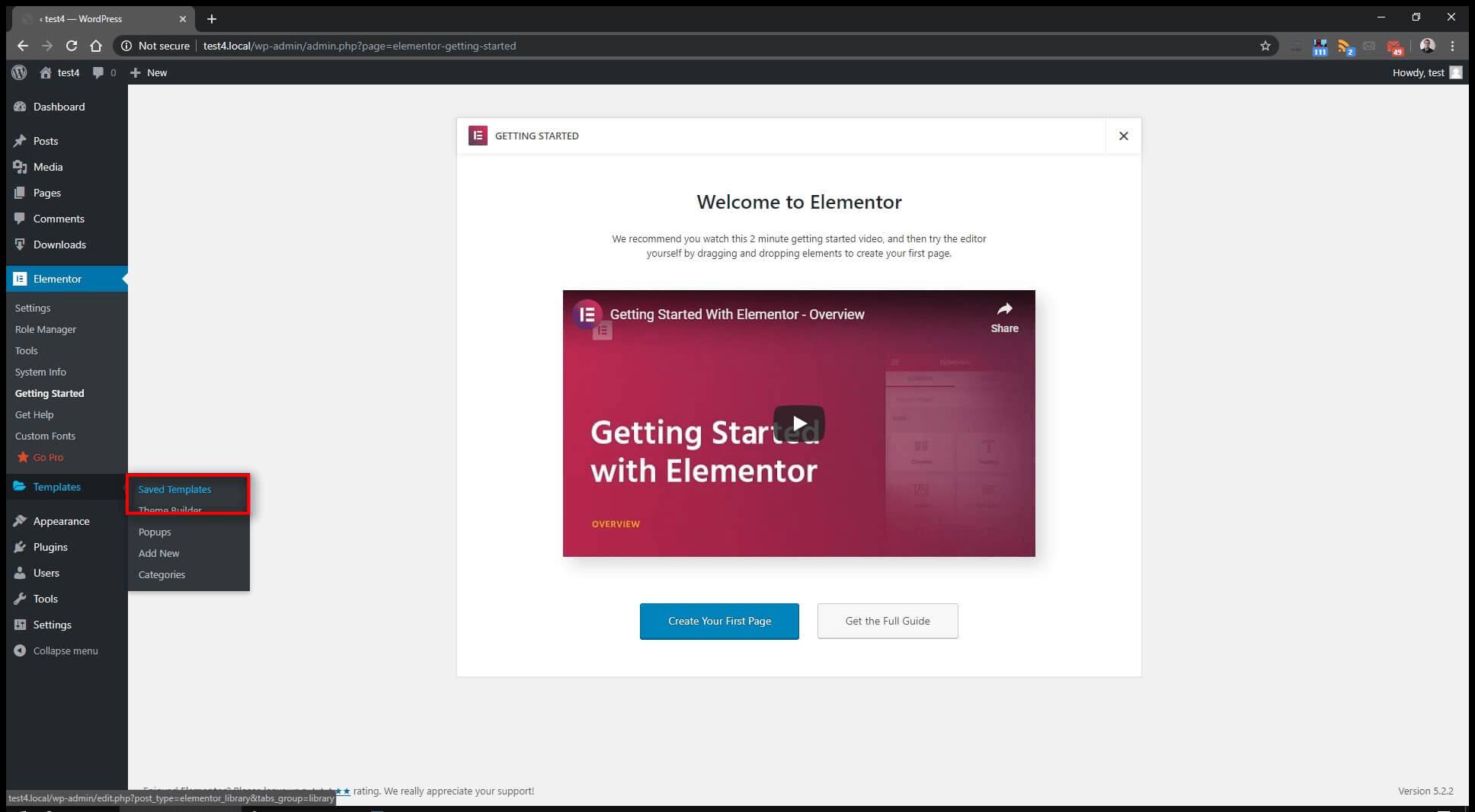Open Role Manager
Image resolution: width=1475 pixels, height=812 pixels.
click(46, 329)
